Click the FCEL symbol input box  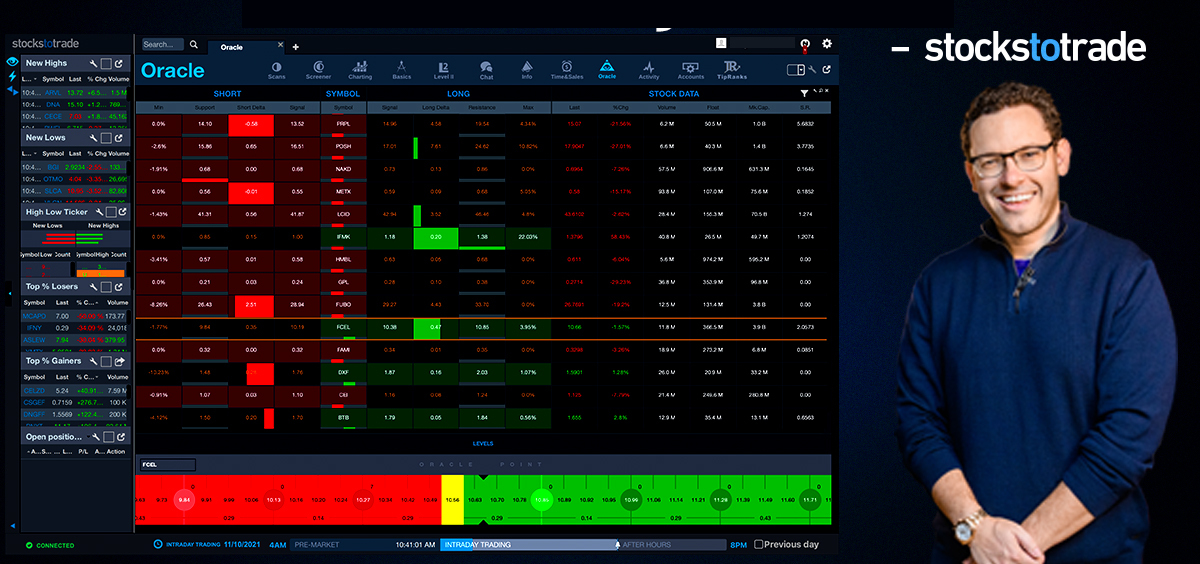(x=168, y=465)
